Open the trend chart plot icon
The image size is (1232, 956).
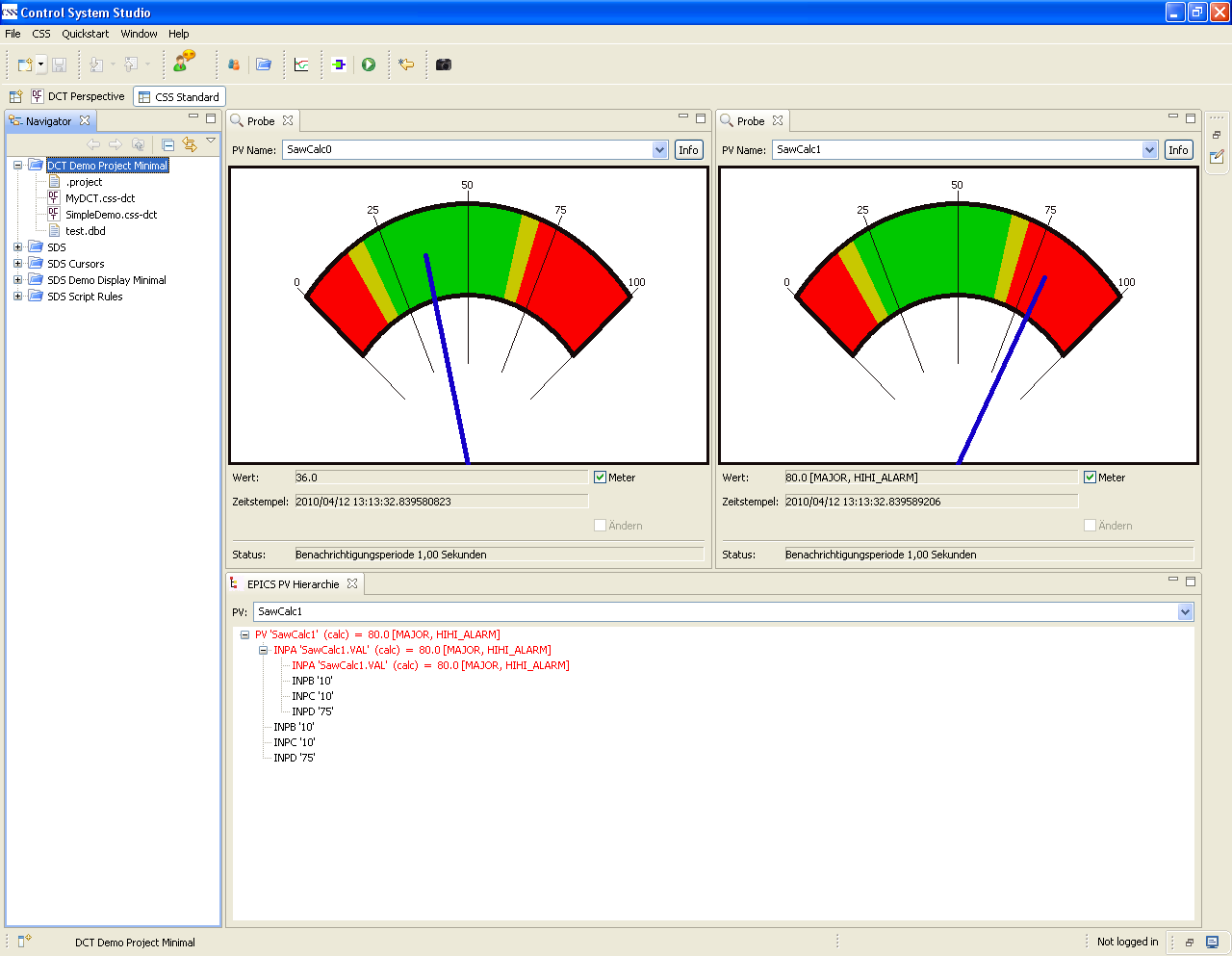pyautogui.click(x=302, y=65)
